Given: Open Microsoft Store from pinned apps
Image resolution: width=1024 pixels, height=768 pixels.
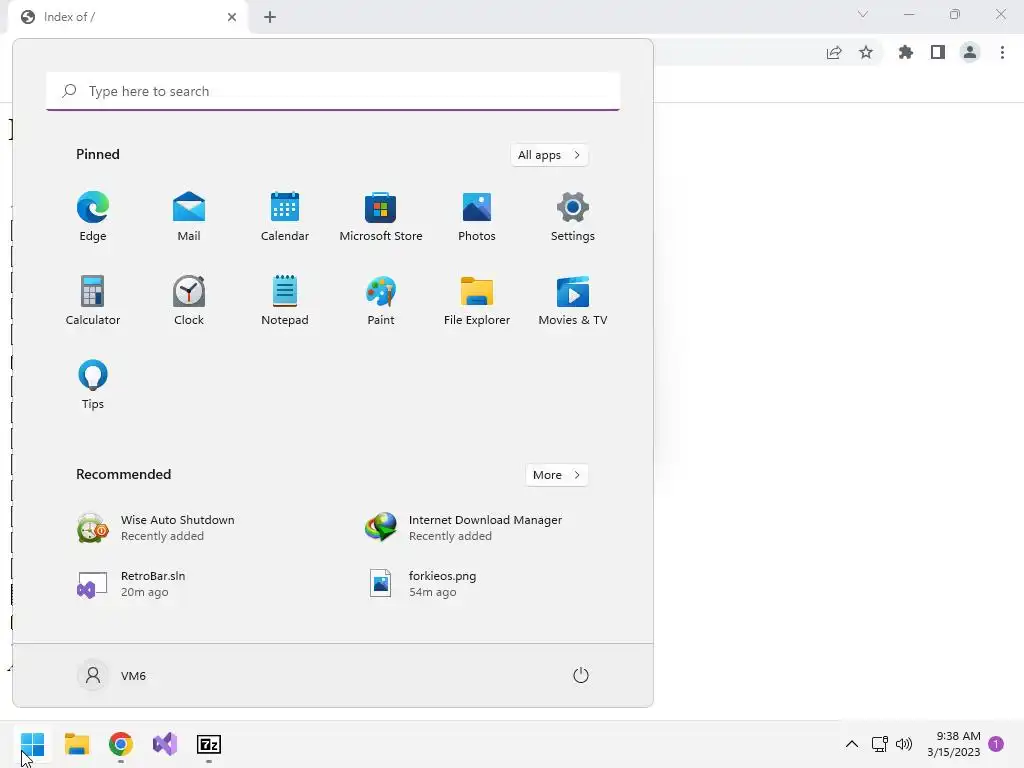Looking at the screenshot, I should point(381,216).
